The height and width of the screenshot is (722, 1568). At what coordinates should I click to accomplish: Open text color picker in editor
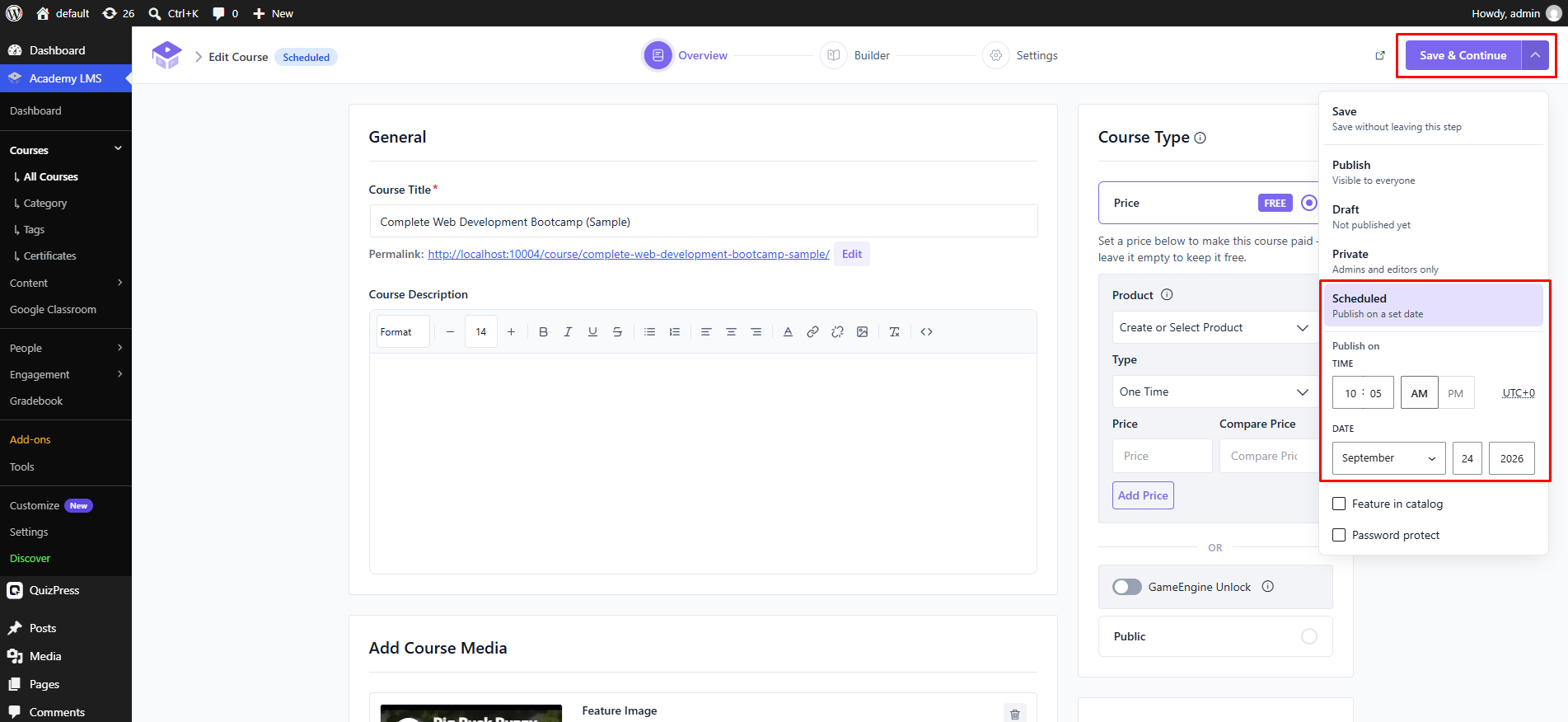[788, 331]
